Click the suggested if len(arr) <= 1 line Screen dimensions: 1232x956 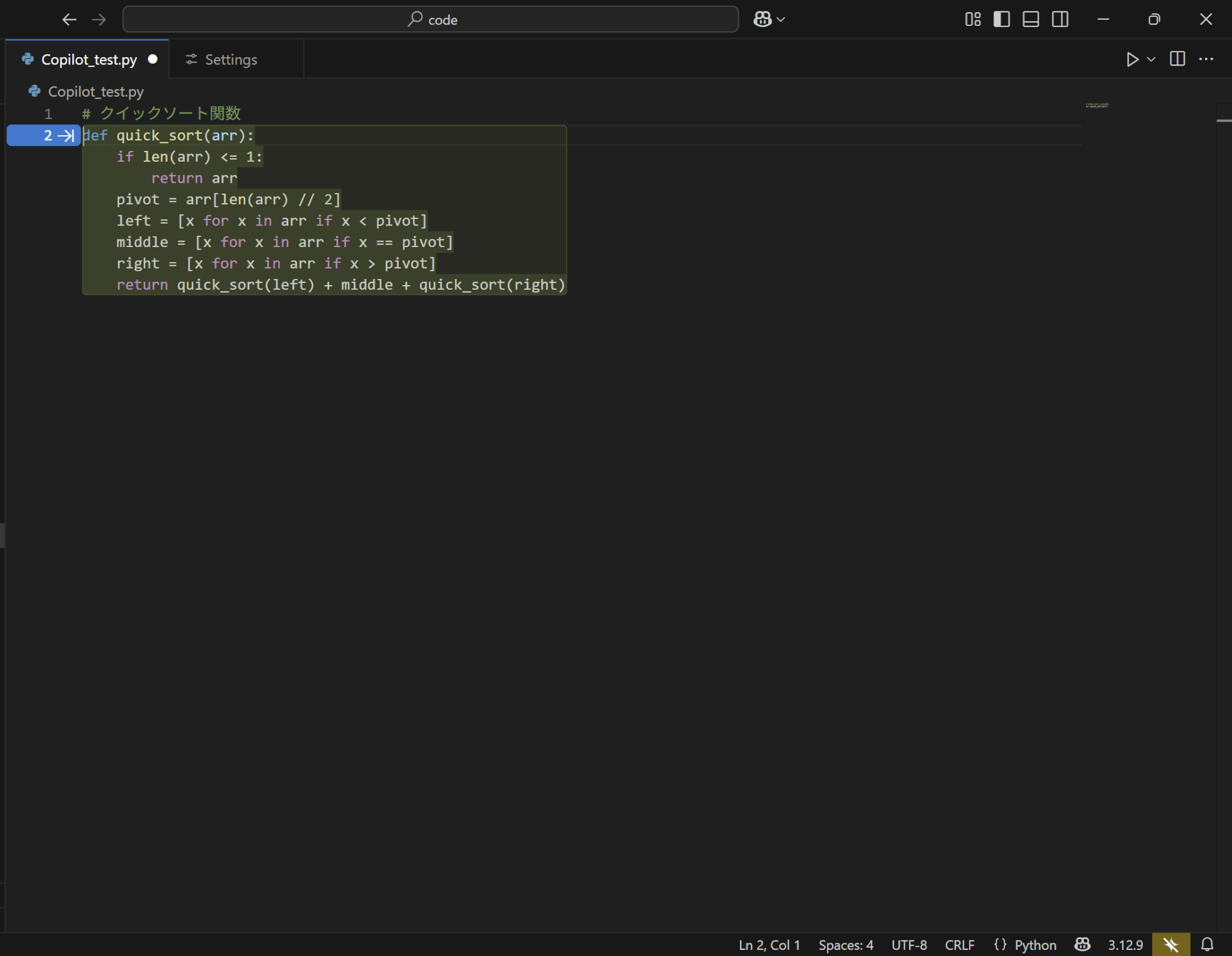tap(189, 157)
